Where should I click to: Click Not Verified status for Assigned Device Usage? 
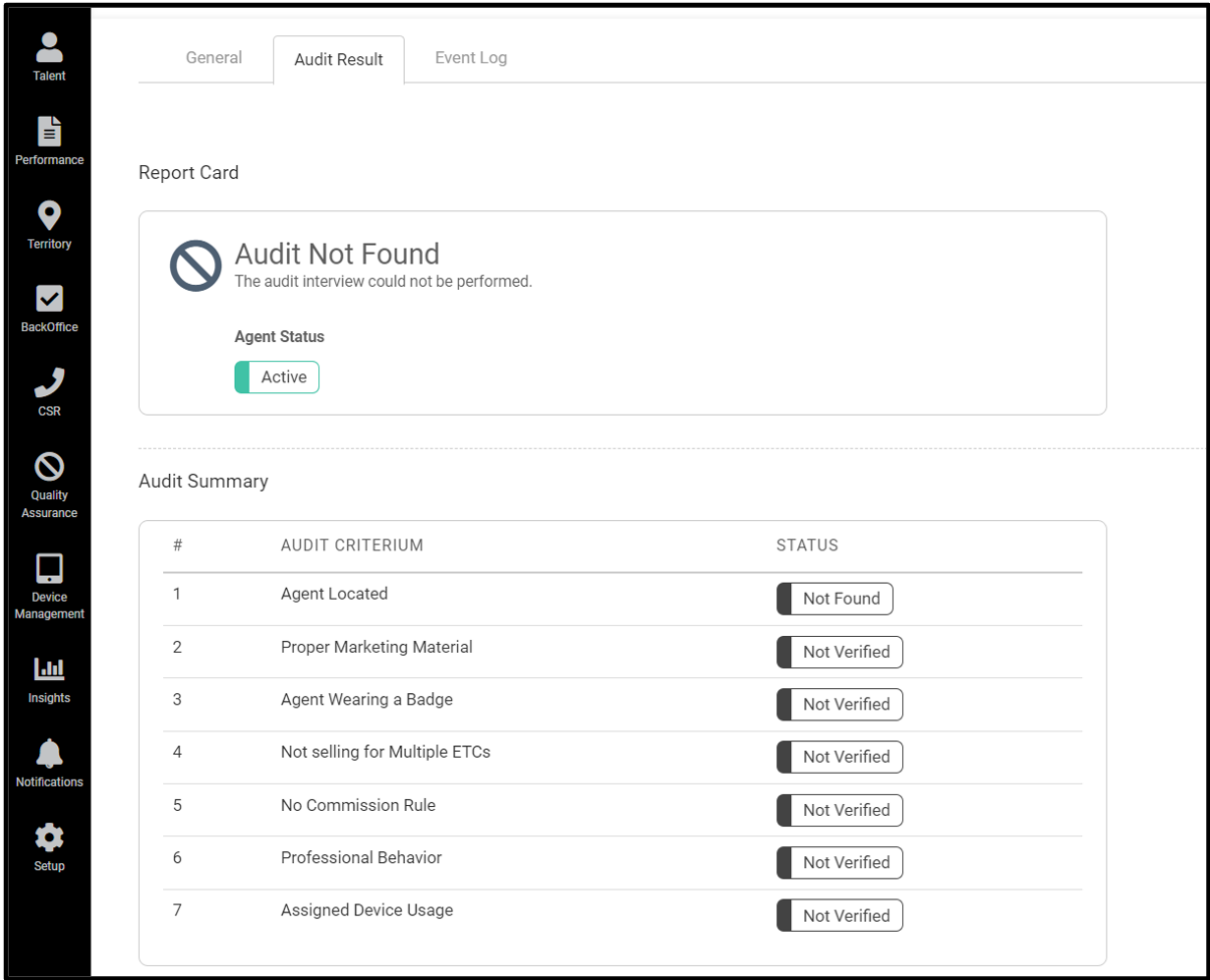click(839, 915)
